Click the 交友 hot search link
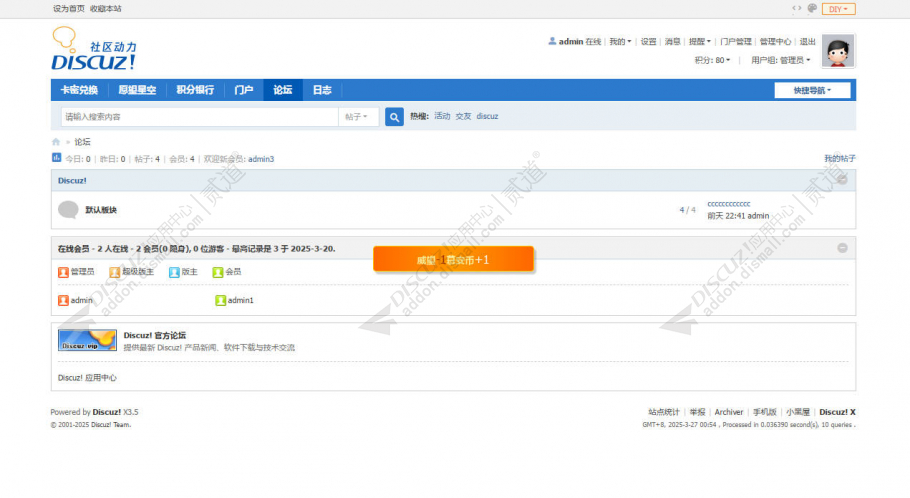 (x=463, y=116)
